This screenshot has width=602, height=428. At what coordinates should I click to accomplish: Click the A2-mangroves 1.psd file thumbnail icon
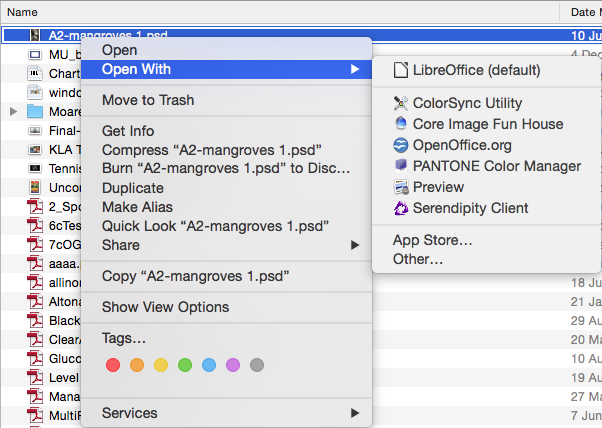point(35,35)
